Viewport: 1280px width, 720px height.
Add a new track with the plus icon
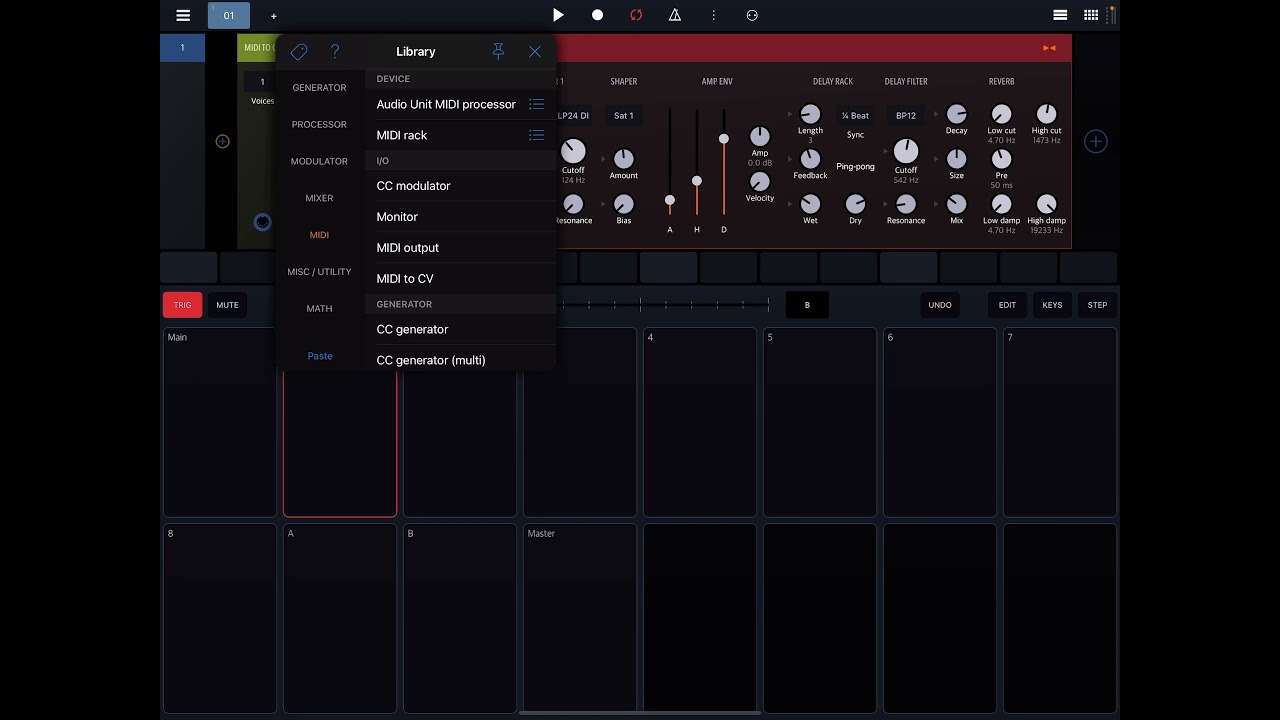[x=274, y=16]
